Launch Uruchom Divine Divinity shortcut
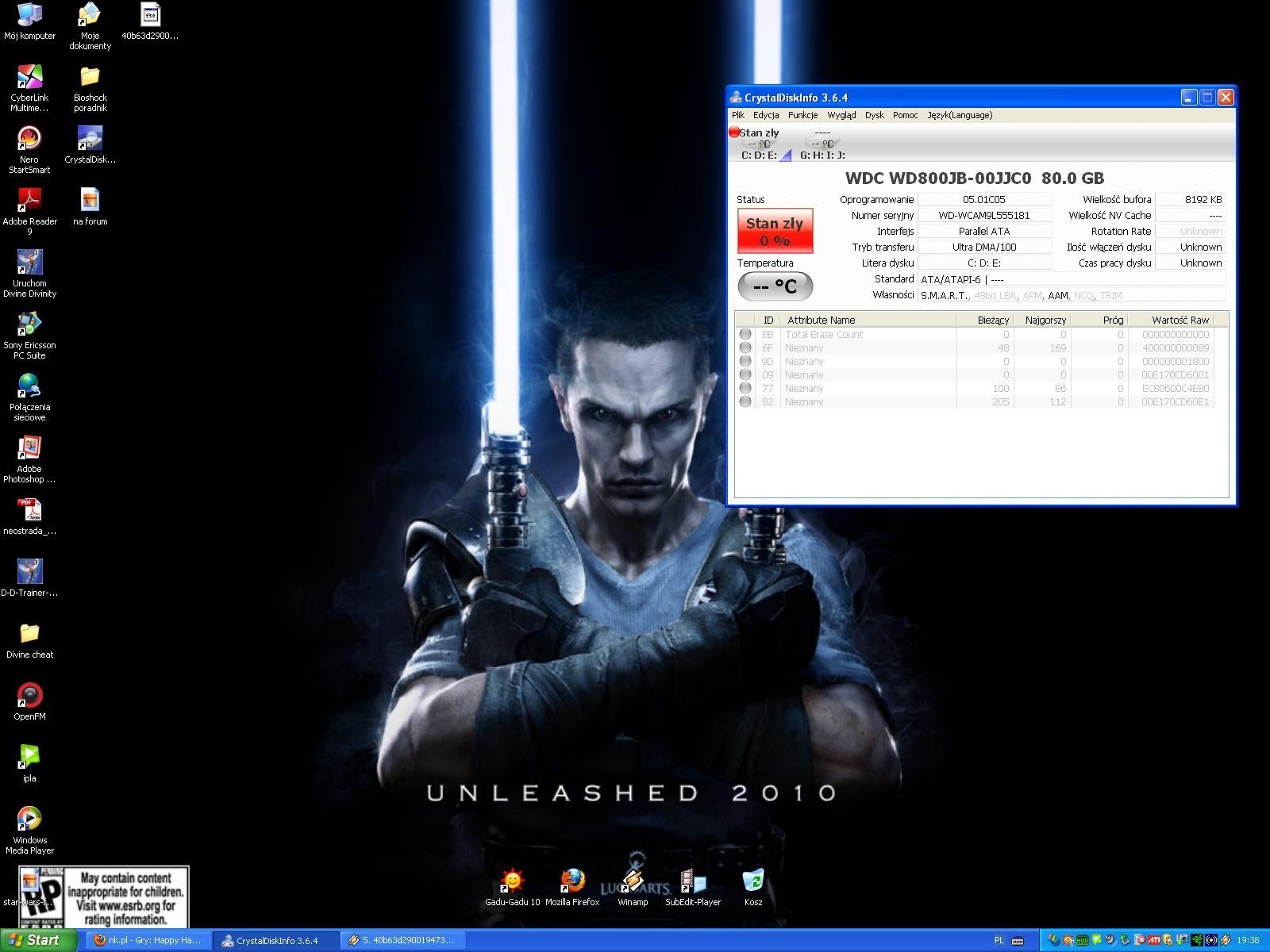The image size is (1270, 952). (29, 274)
